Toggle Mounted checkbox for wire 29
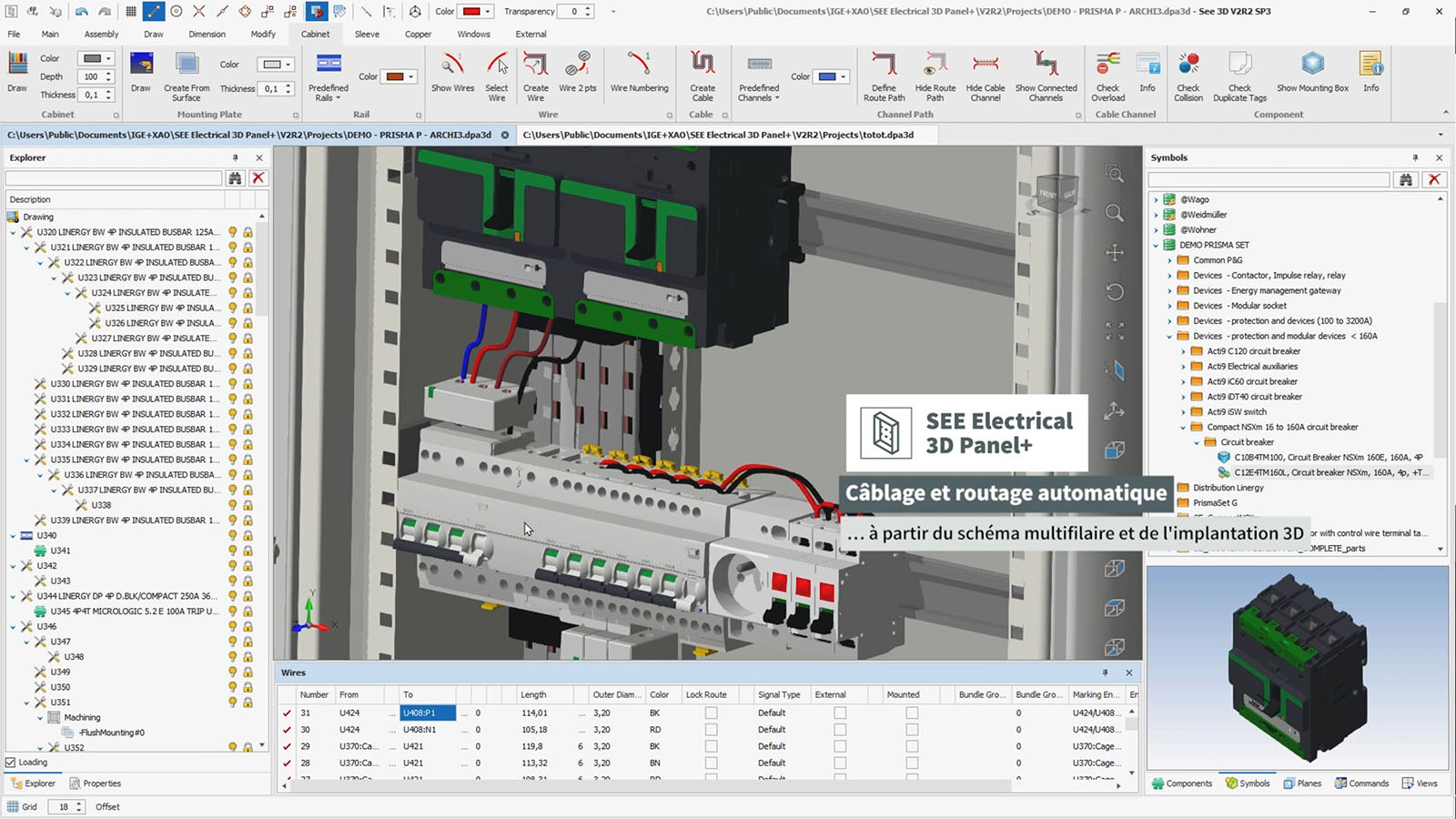Image resolution: width=1456 pixels, height=819 pixels. coord(912,746)
